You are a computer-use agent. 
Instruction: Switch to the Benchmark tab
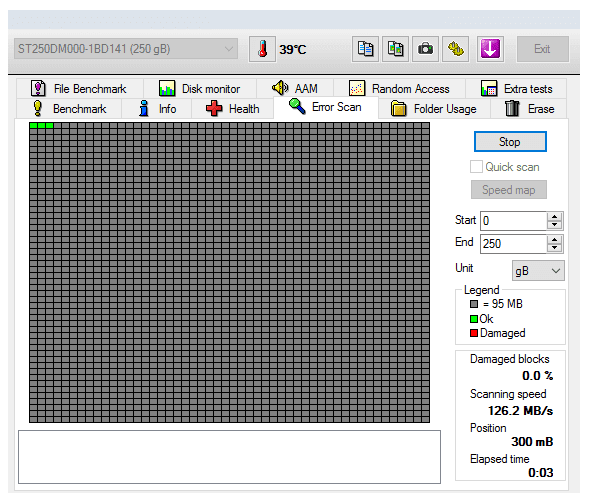[x=69, y=109]
